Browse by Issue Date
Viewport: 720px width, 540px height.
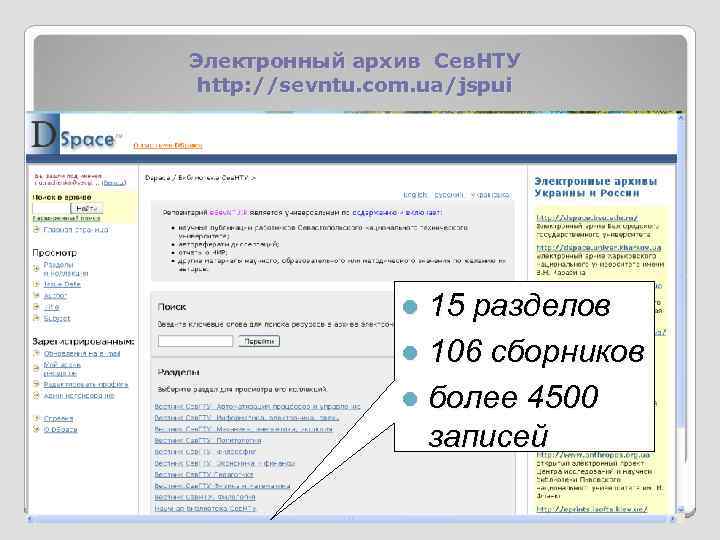point(62,284)
